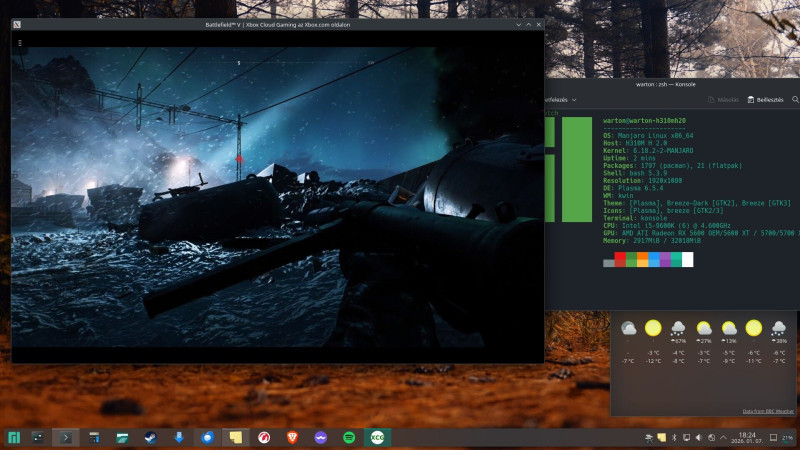
Task: Open the volume control in system tray
Action: point(699,438)
